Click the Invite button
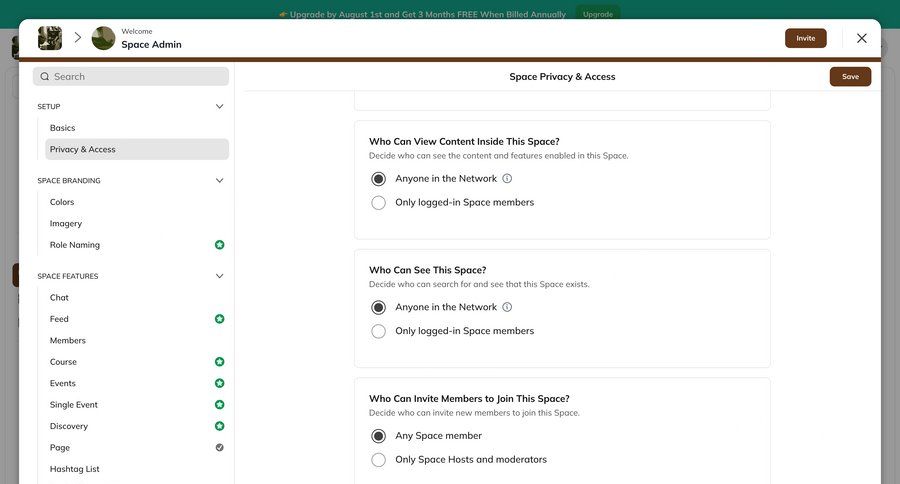Viewport: 900px width, 484px height. tap(805, 38)
